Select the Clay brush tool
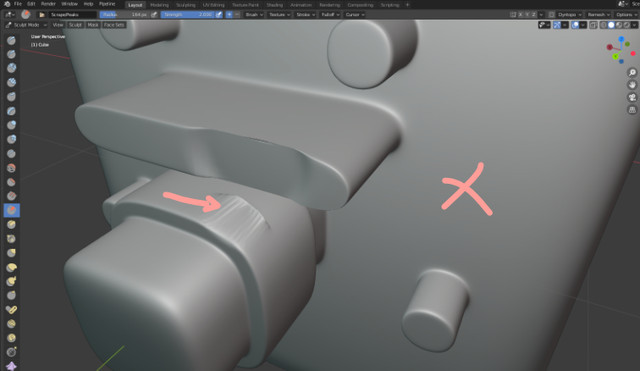This screenshot has width=640, height=371. tap(11, 68)
